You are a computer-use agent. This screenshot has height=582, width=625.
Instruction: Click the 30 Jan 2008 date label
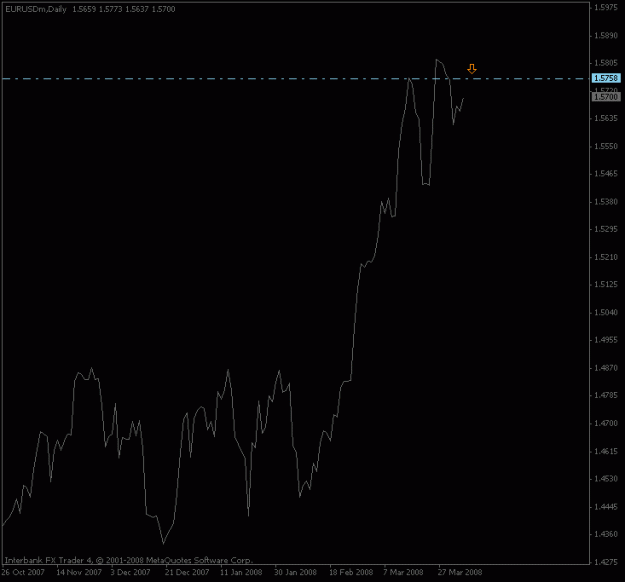coord(295,572)
